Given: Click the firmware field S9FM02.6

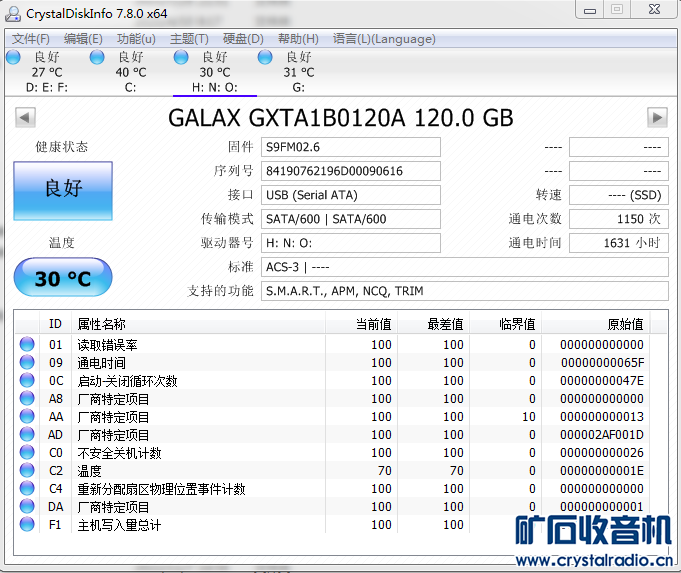Looking at the screenshot, I should click(x=350, y=147).
